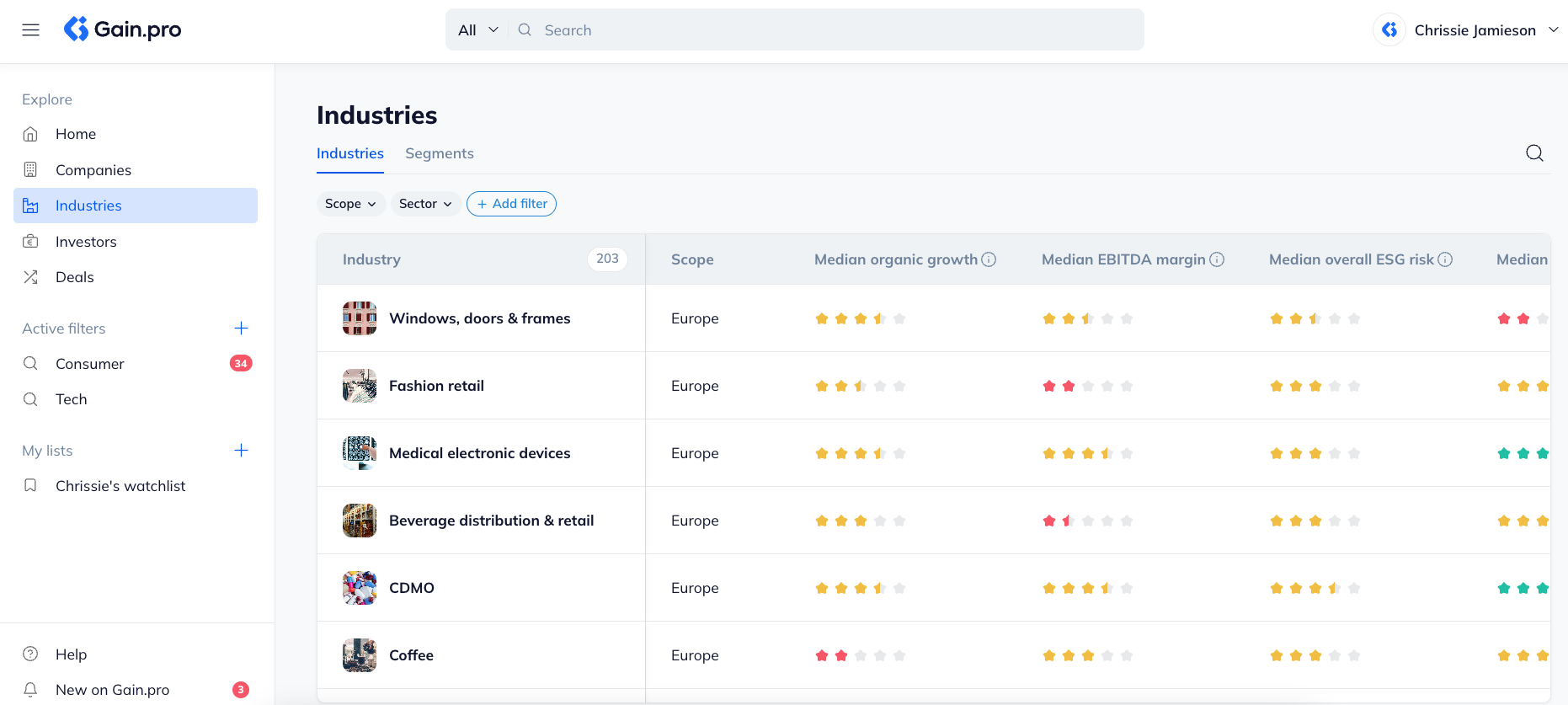Go to Companies in the sidebar
The width and height of the screenshot is (1568, 705).
(x=93, y=170)
